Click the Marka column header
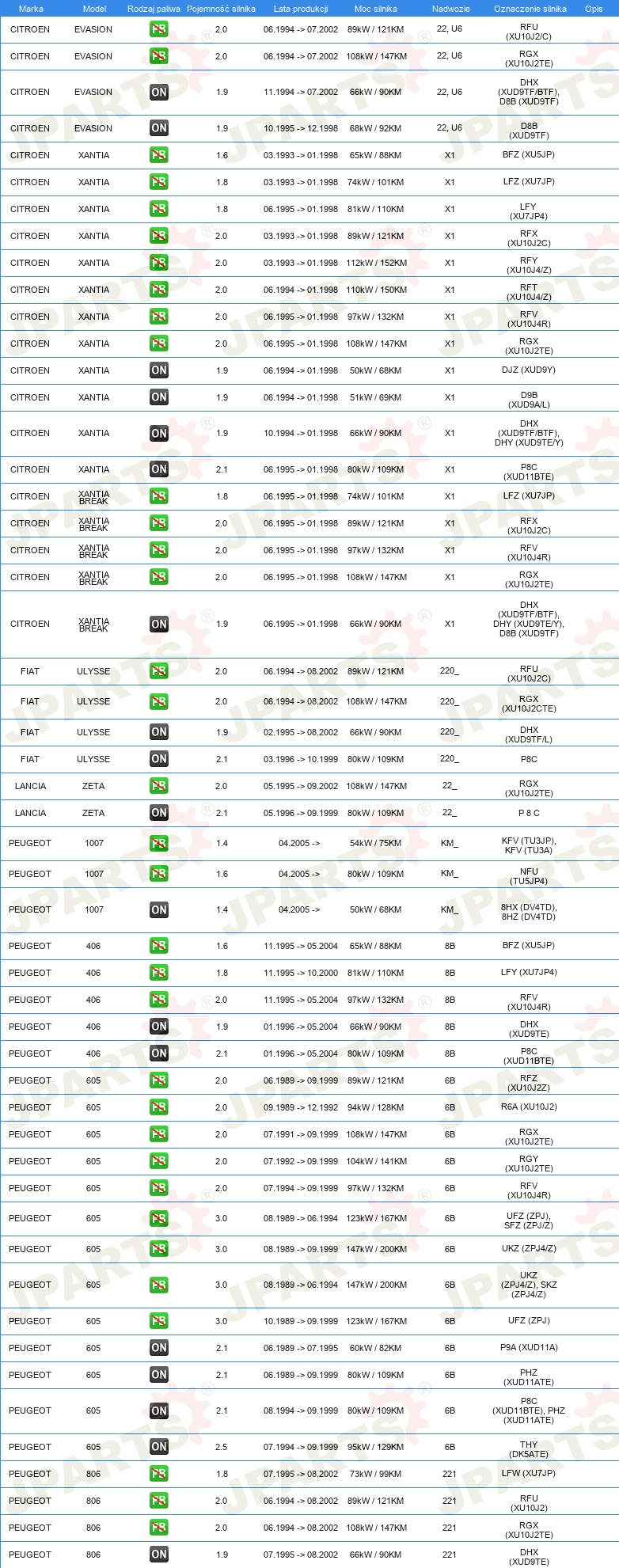619x1568 pixels. coord(31,9)
